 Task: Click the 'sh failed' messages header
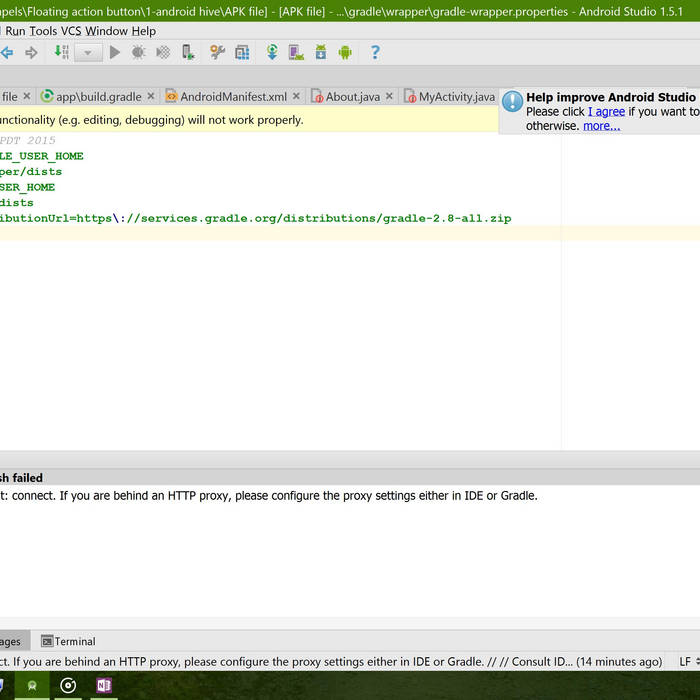tap(21, 478)
